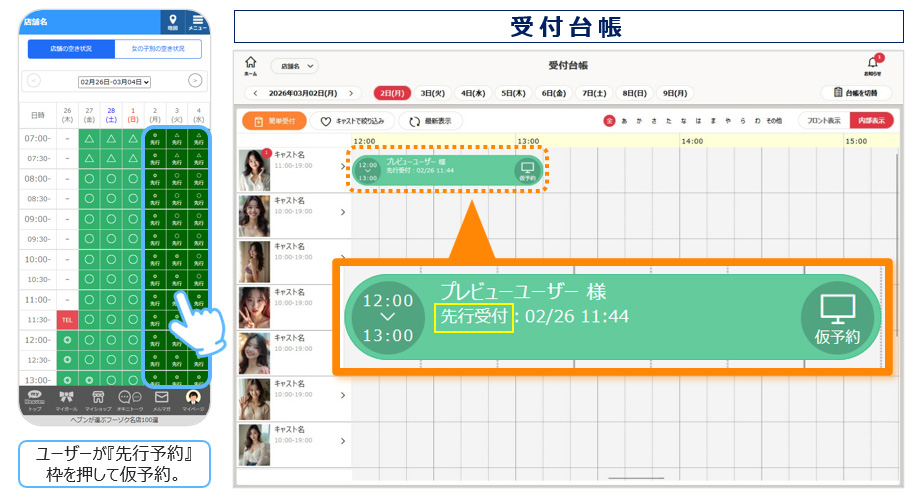Click the orange 簡単受付 button
This screenshot has width=912, height=496.
[x=273, y=121]
